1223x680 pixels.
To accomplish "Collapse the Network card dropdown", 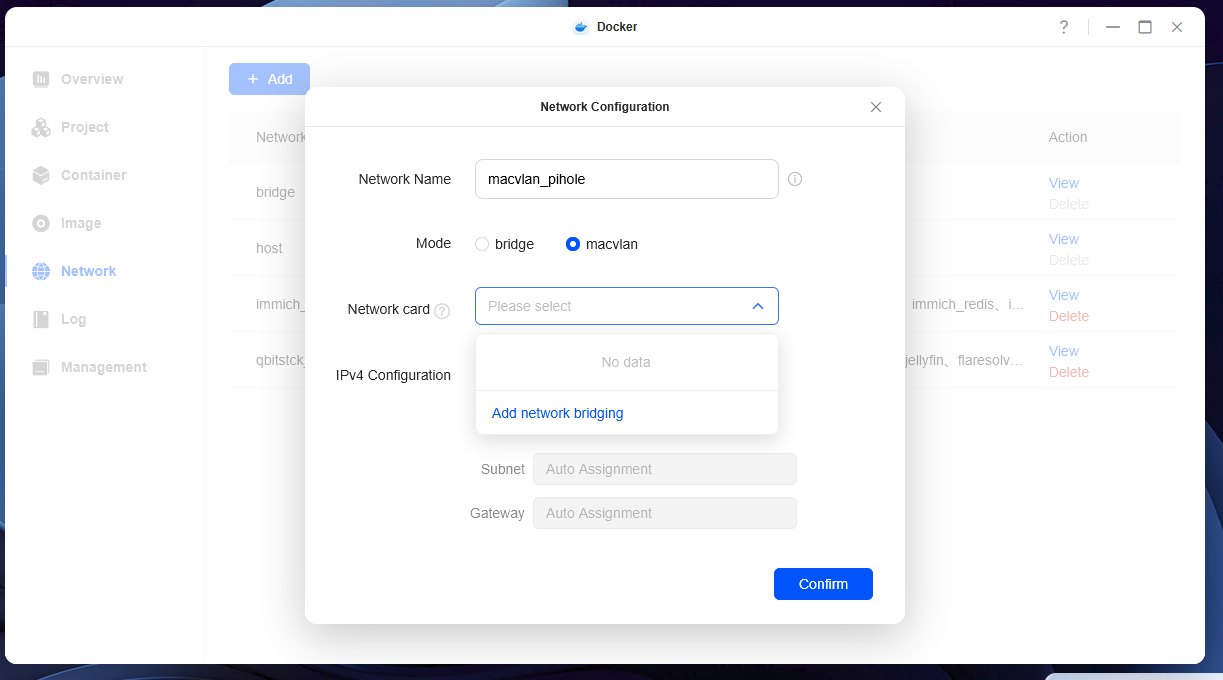I will click(x=757, y=306).
